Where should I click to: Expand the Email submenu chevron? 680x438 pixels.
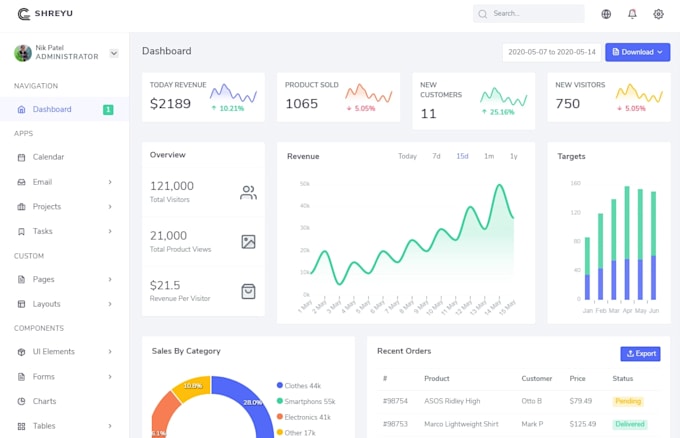click(x=110, y=182)
